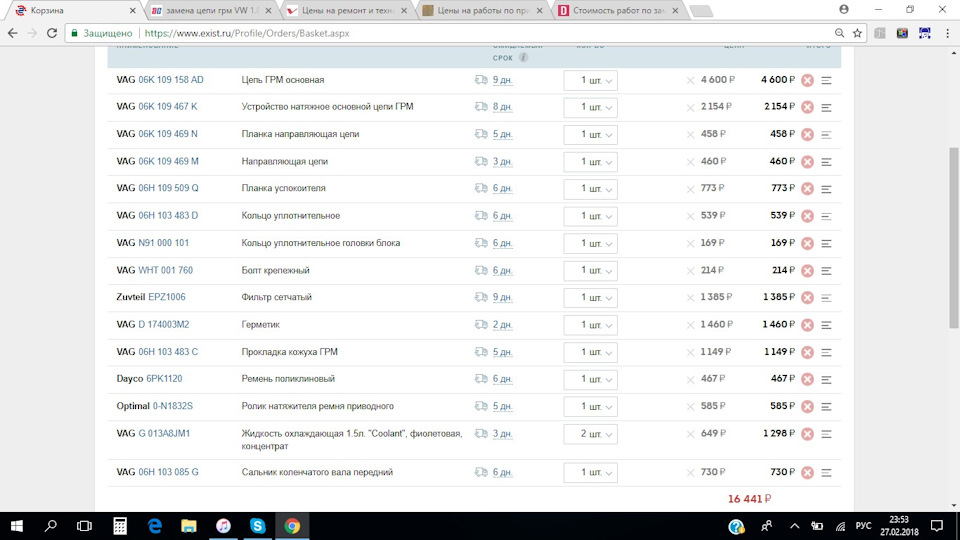Open row menu for Направляющая цепи

[x=827, y=162]
